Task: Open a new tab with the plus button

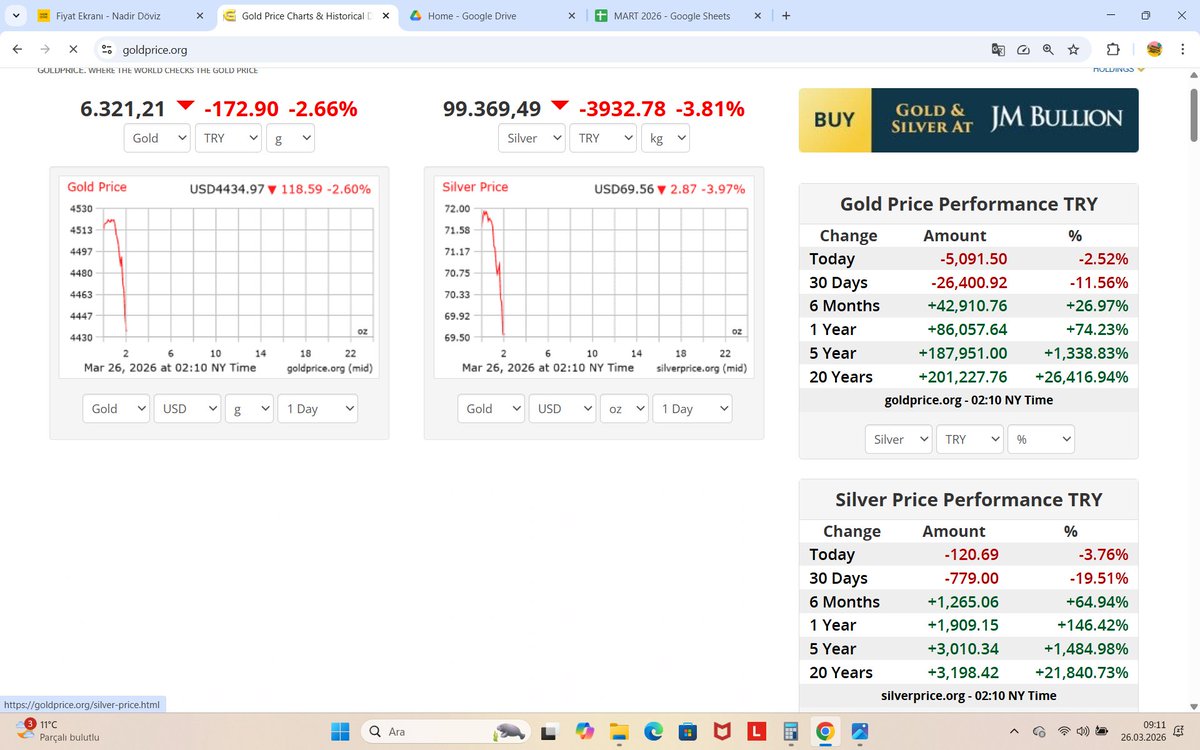Action: tap(786, 16)
